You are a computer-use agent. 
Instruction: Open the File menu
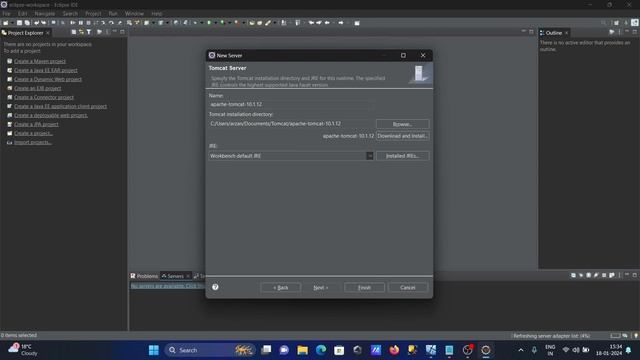click(x=7, y=13)
